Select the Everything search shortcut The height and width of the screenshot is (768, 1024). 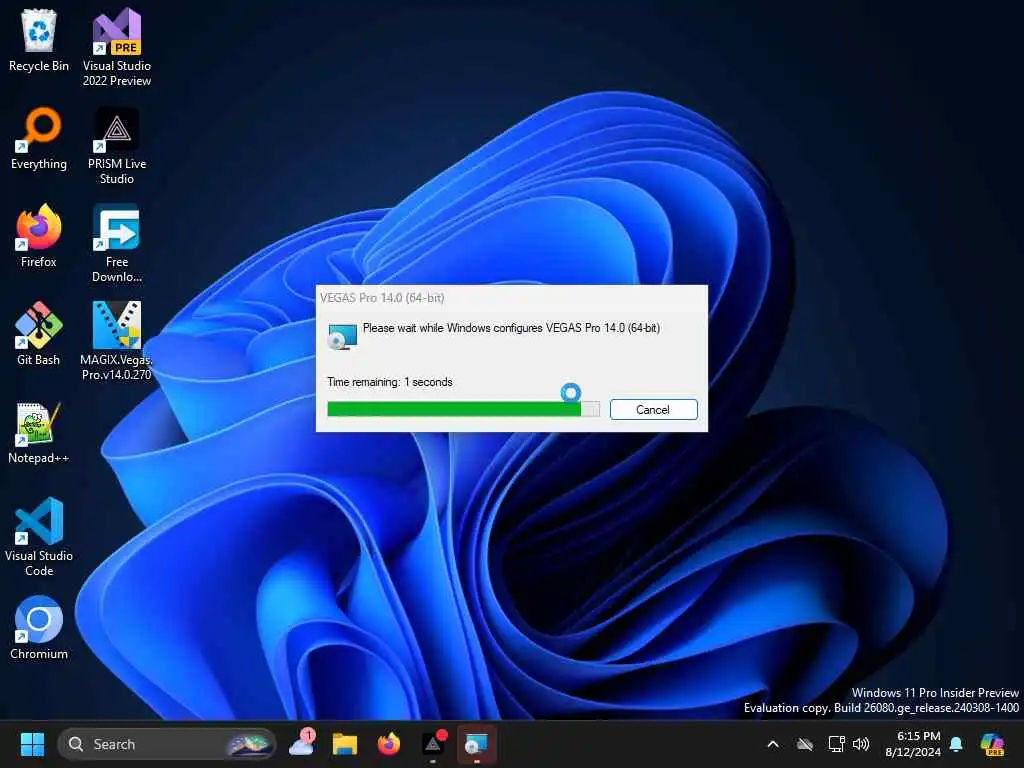click(x=39, y=138)
